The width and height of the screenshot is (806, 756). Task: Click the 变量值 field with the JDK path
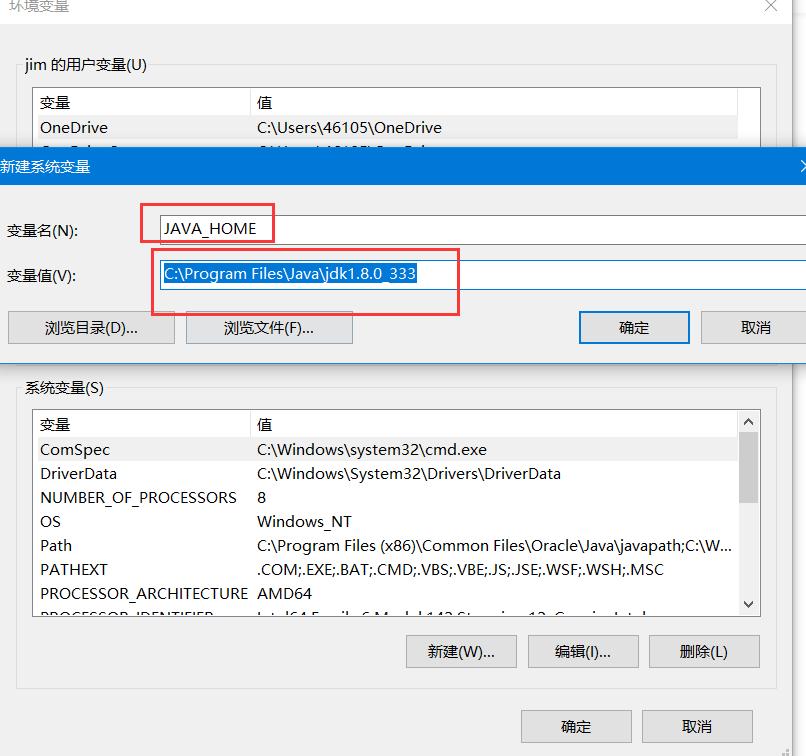pyautogui.click(x=300, y=274)
